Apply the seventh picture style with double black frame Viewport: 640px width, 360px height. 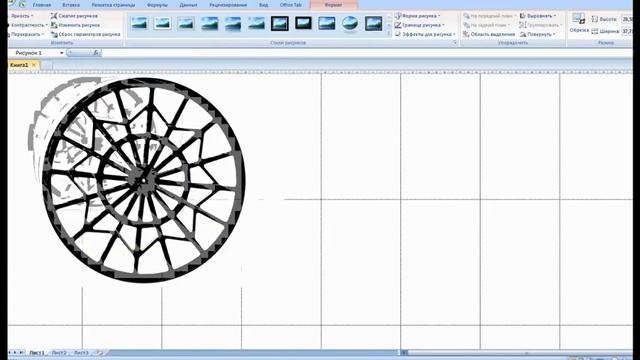click(280, 23)
